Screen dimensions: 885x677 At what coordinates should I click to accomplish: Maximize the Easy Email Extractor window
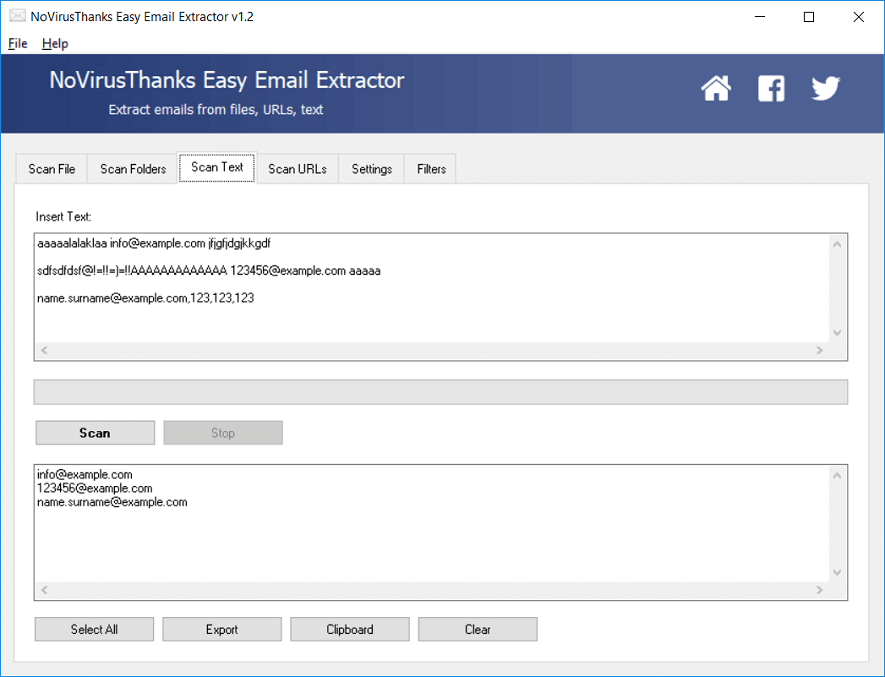point(809,16)
